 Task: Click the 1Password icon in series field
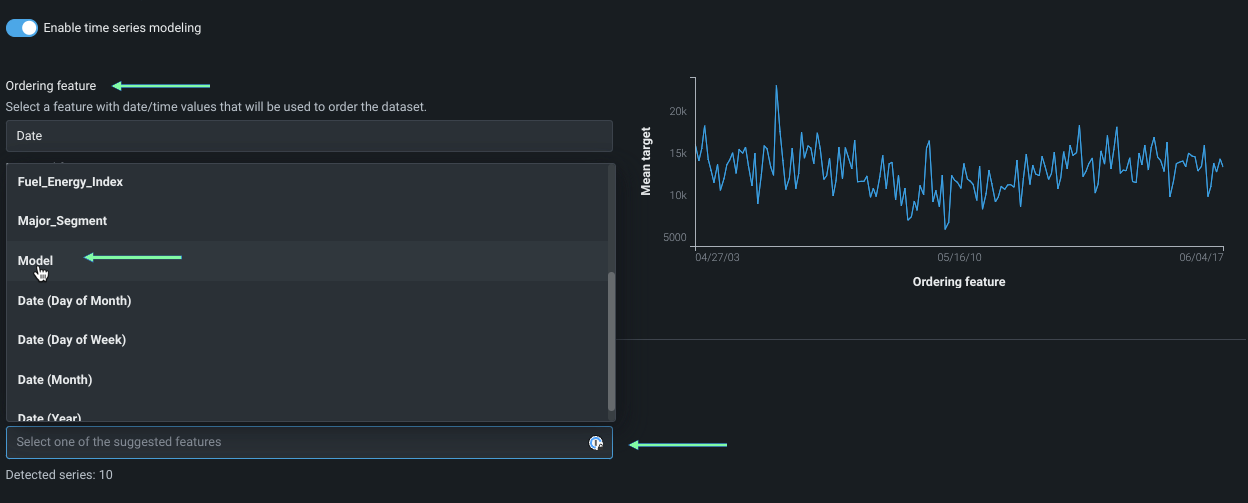[x=596, y=443]
